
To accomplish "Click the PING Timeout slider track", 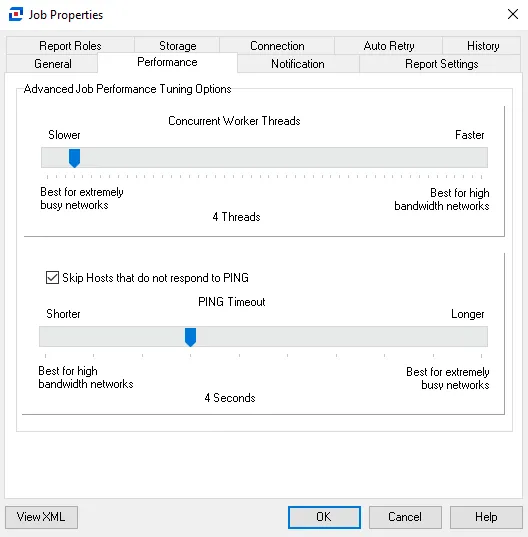I will (264, 337).
